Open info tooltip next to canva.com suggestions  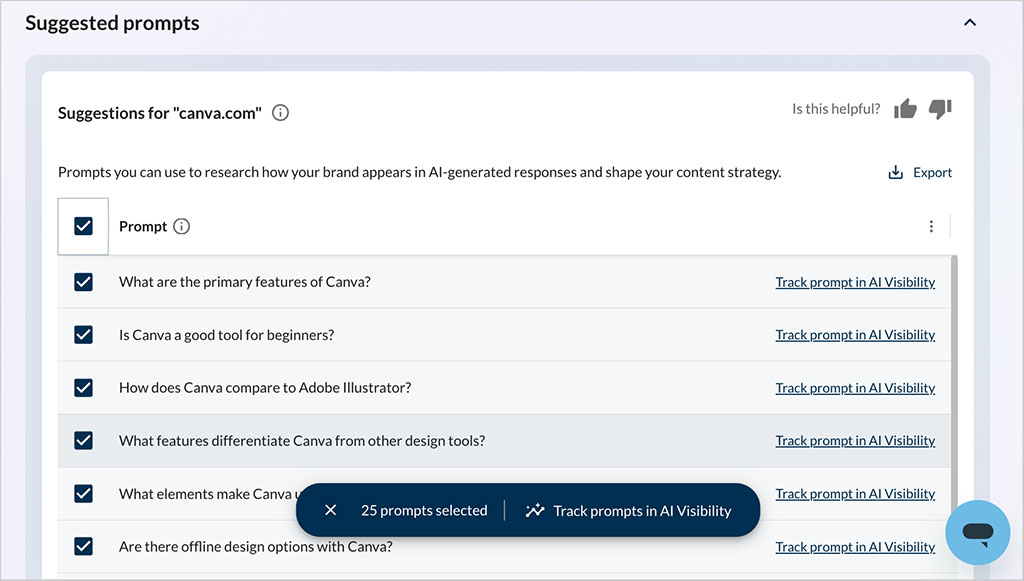click(280, 113)
